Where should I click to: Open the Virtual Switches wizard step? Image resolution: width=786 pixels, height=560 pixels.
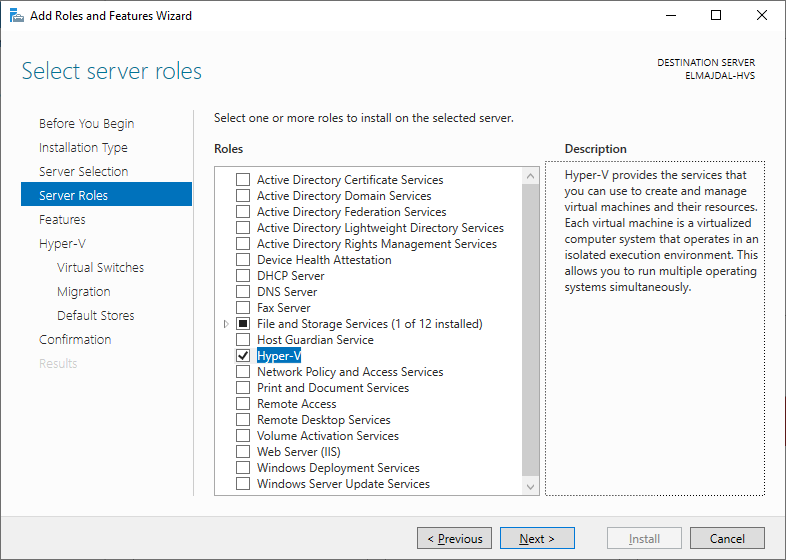[x=100, y=268]
